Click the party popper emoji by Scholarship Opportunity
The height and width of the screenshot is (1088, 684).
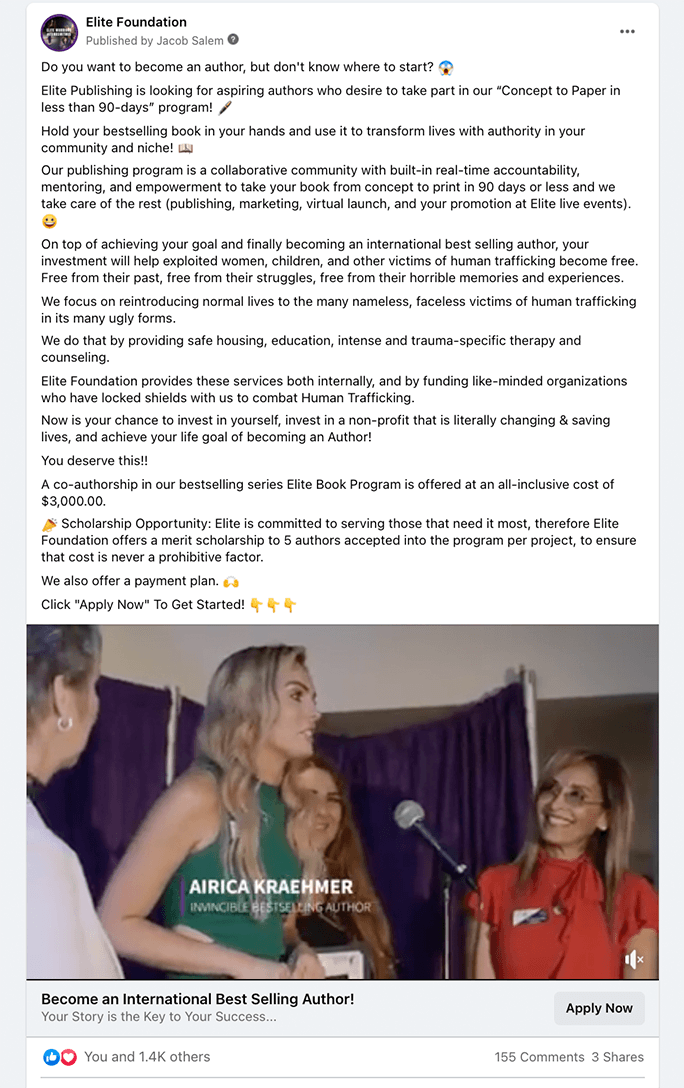49,524
